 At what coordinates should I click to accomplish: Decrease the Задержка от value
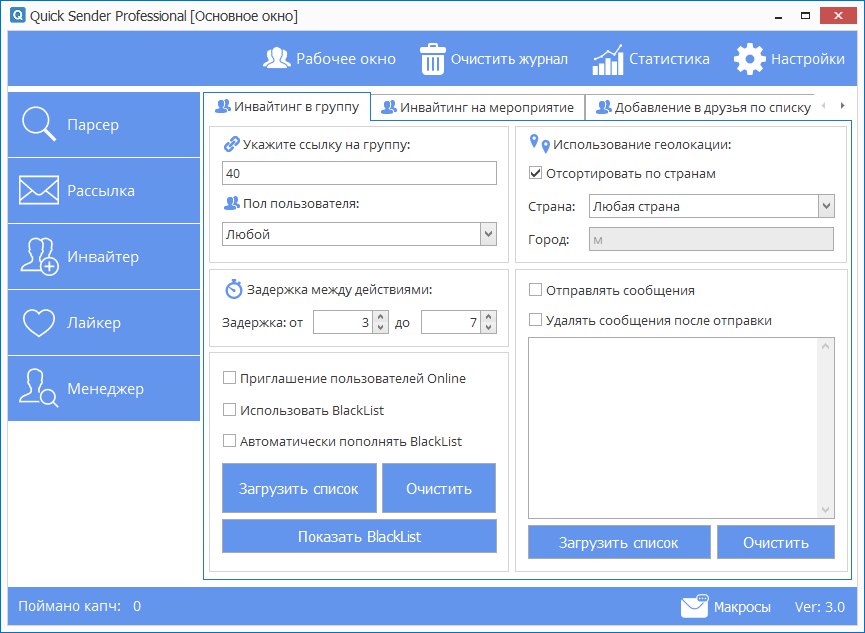coord(380,327)
